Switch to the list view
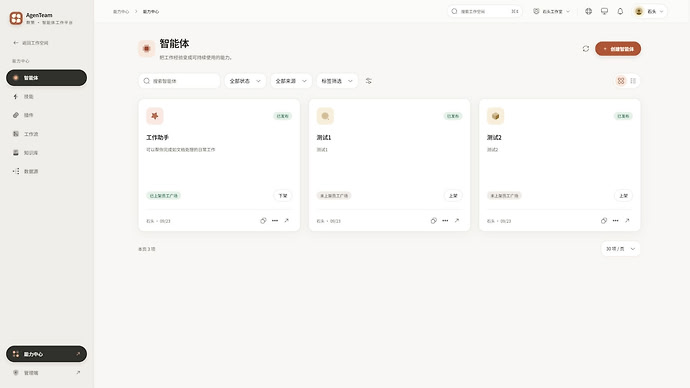 tap(633, 81)
